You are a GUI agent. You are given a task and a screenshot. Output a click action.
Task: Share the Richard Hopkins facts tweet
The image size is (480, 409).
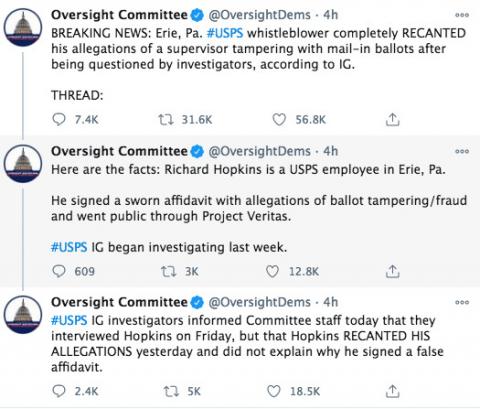tap(393, 271)
